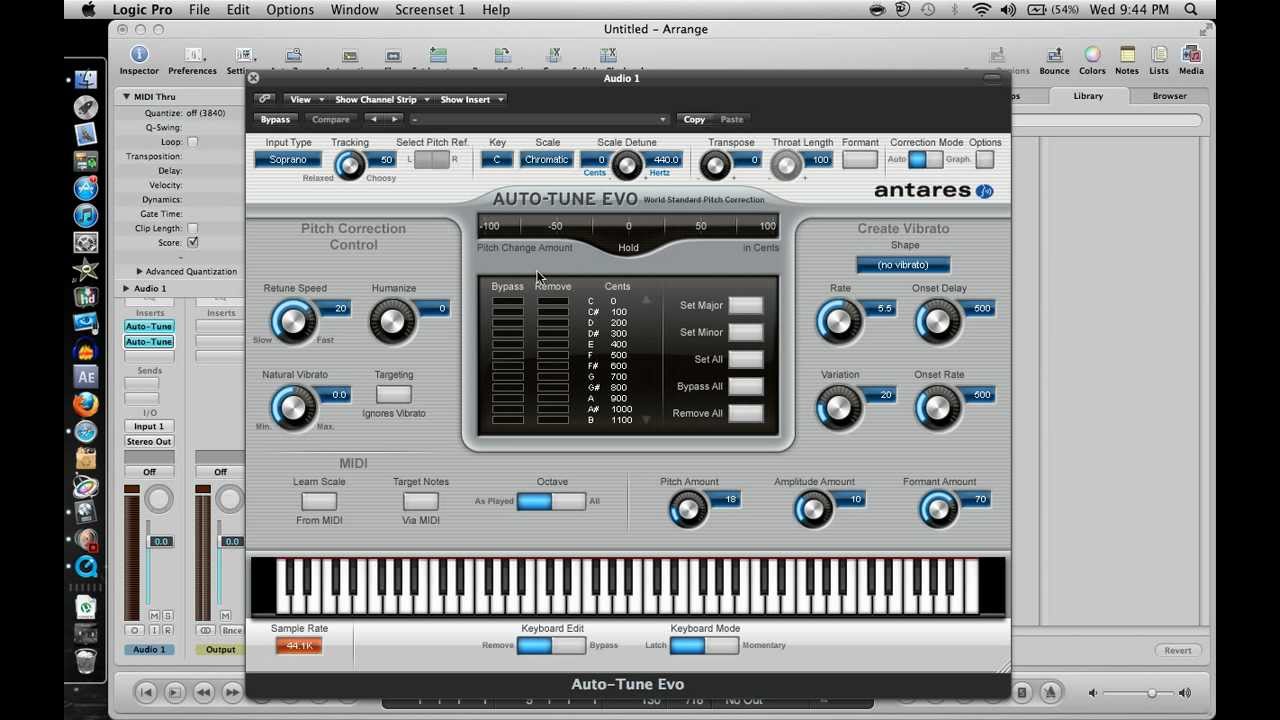Click the Antares logo
Viewport: 1280px width, 720px height.
pos(934,190)
